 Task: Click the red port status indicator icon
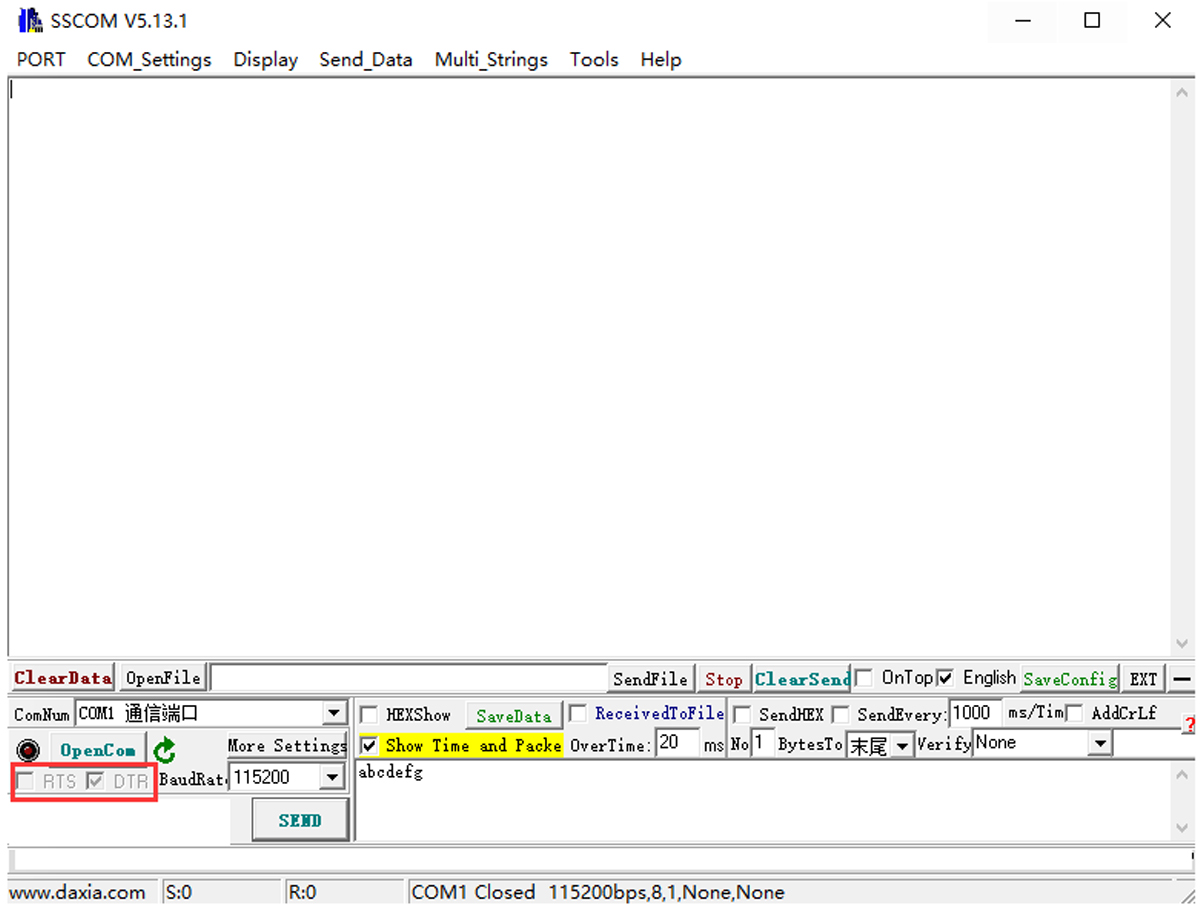pos(28,750)
